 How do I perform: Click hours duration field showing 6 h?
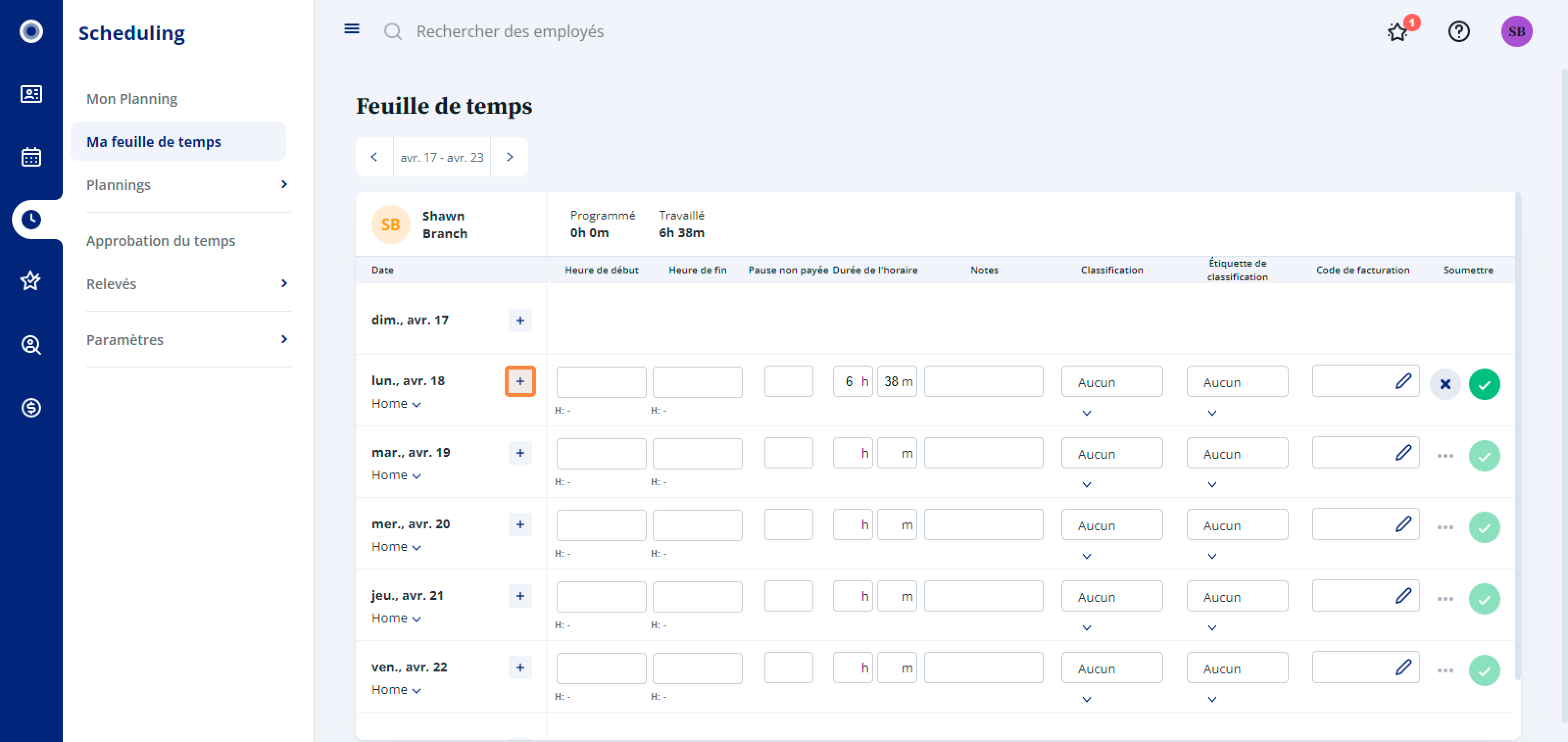[x=852, y=381]
